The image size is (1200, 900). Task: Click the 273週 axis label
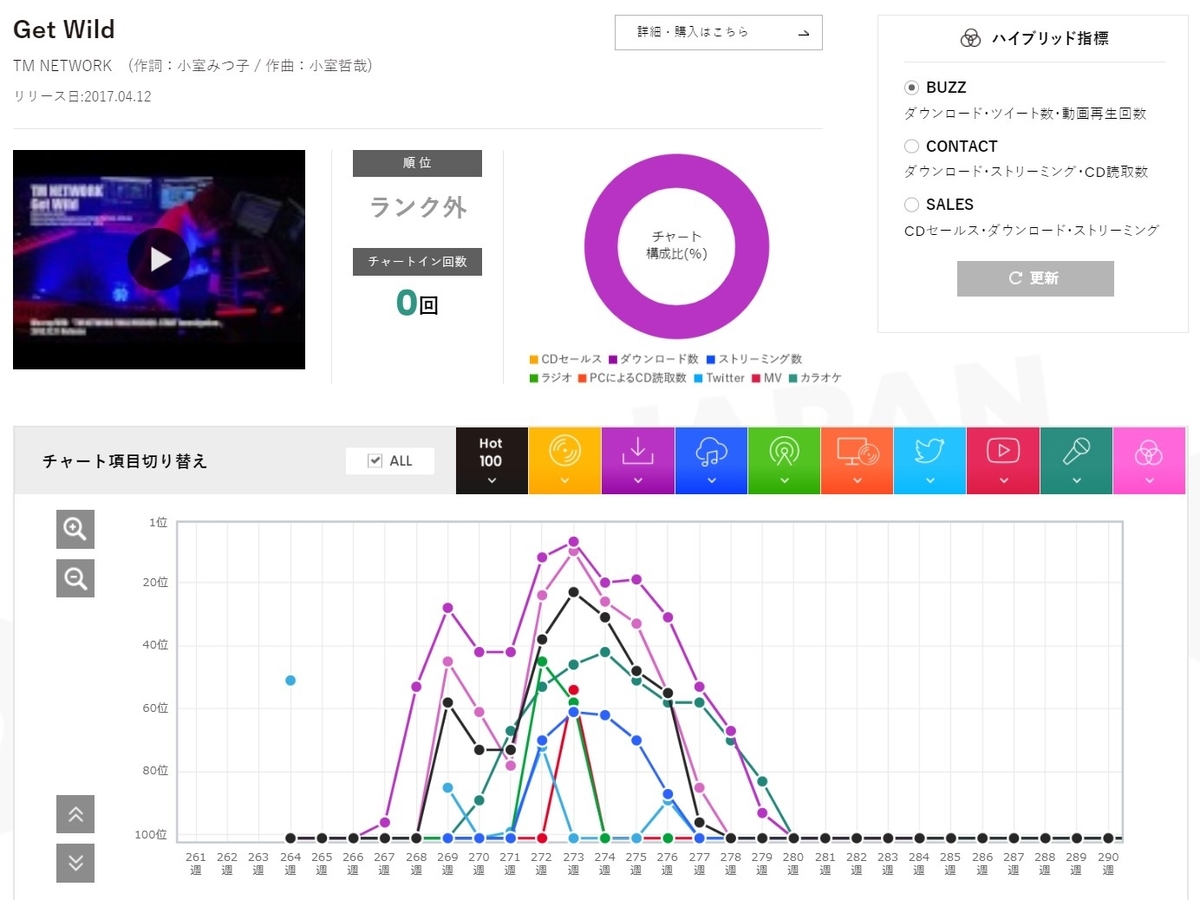tap(573, 863)
